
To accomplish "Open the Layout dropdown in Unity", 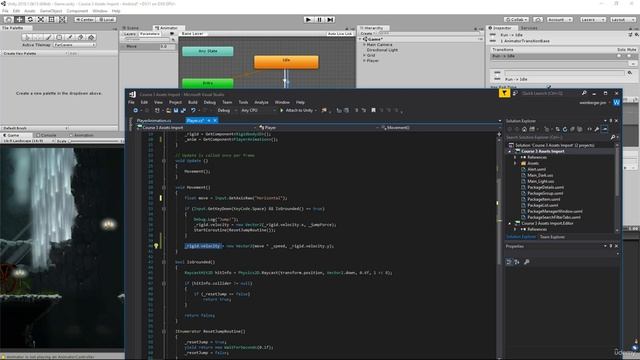I will 622,19.
